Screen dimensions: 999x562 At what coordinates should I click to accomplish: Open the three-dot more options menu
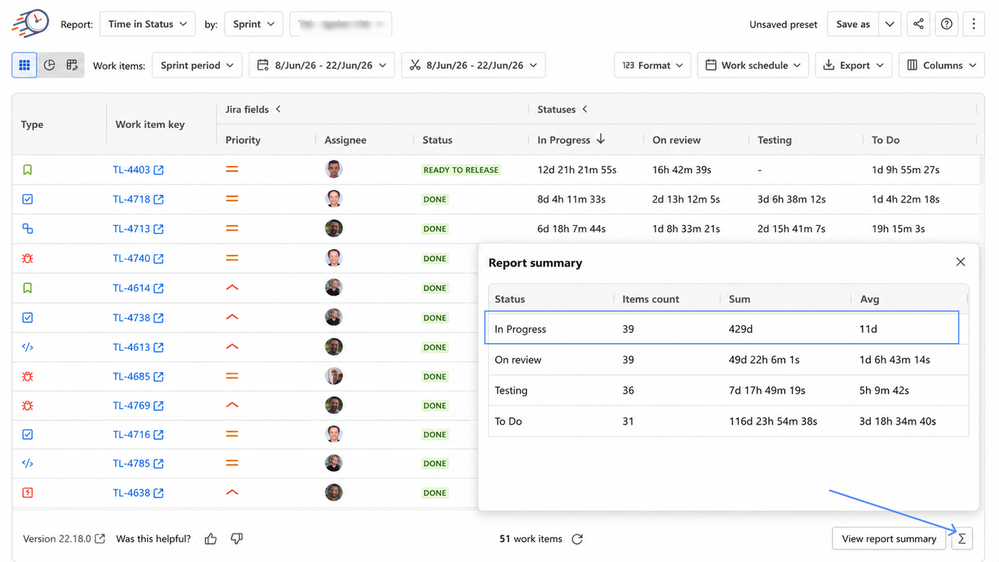[x=974, y=24]
